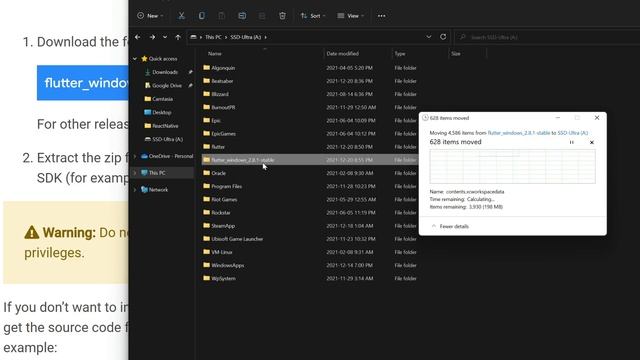This screenshot has height=360, width=640.
Task: Collapse the Quick access section
Action: [135, 59]
